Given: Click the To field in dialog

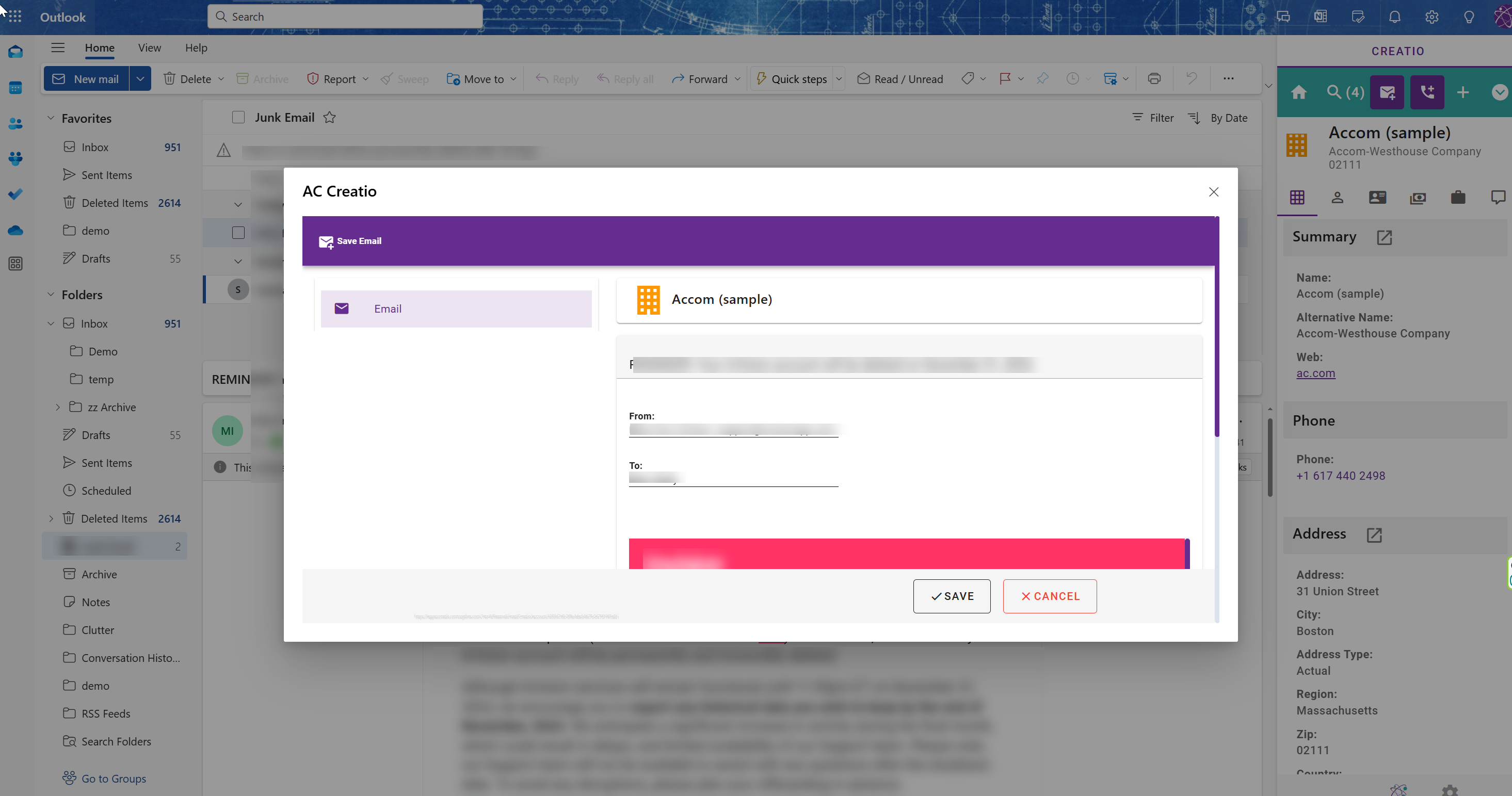Looking at the screenshot, I should (733, 479).
